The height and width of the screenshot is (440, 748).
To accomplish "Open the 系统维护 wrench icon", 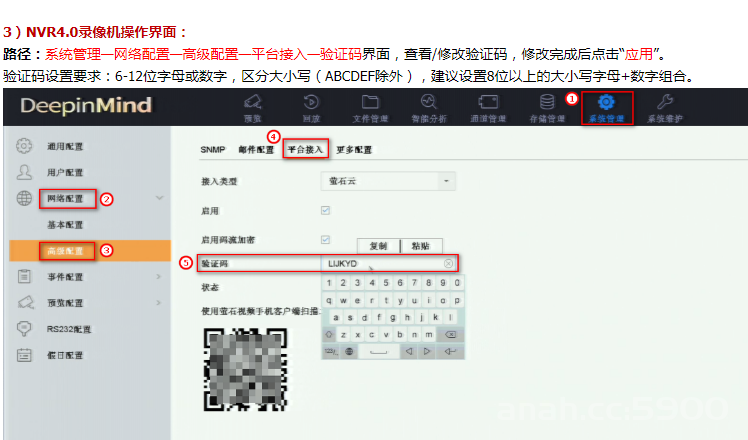I will tap(665, 102).
